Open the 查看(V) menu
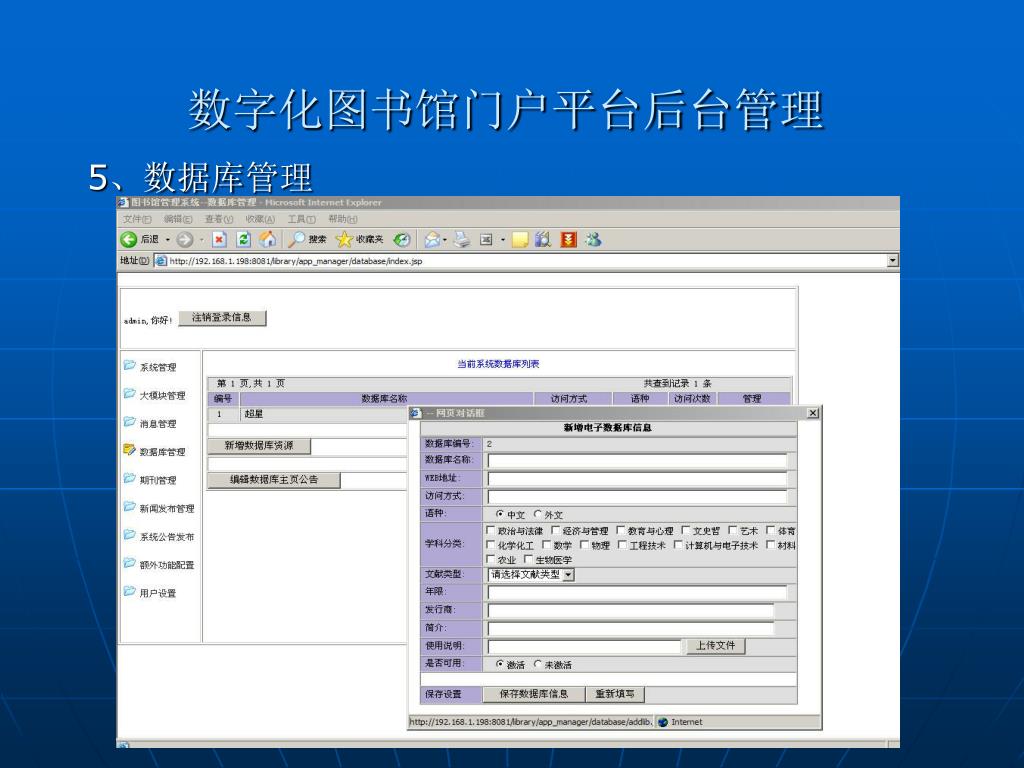Image resolution: width=1024 pixels, height=768 pixels. click(219, 219)
